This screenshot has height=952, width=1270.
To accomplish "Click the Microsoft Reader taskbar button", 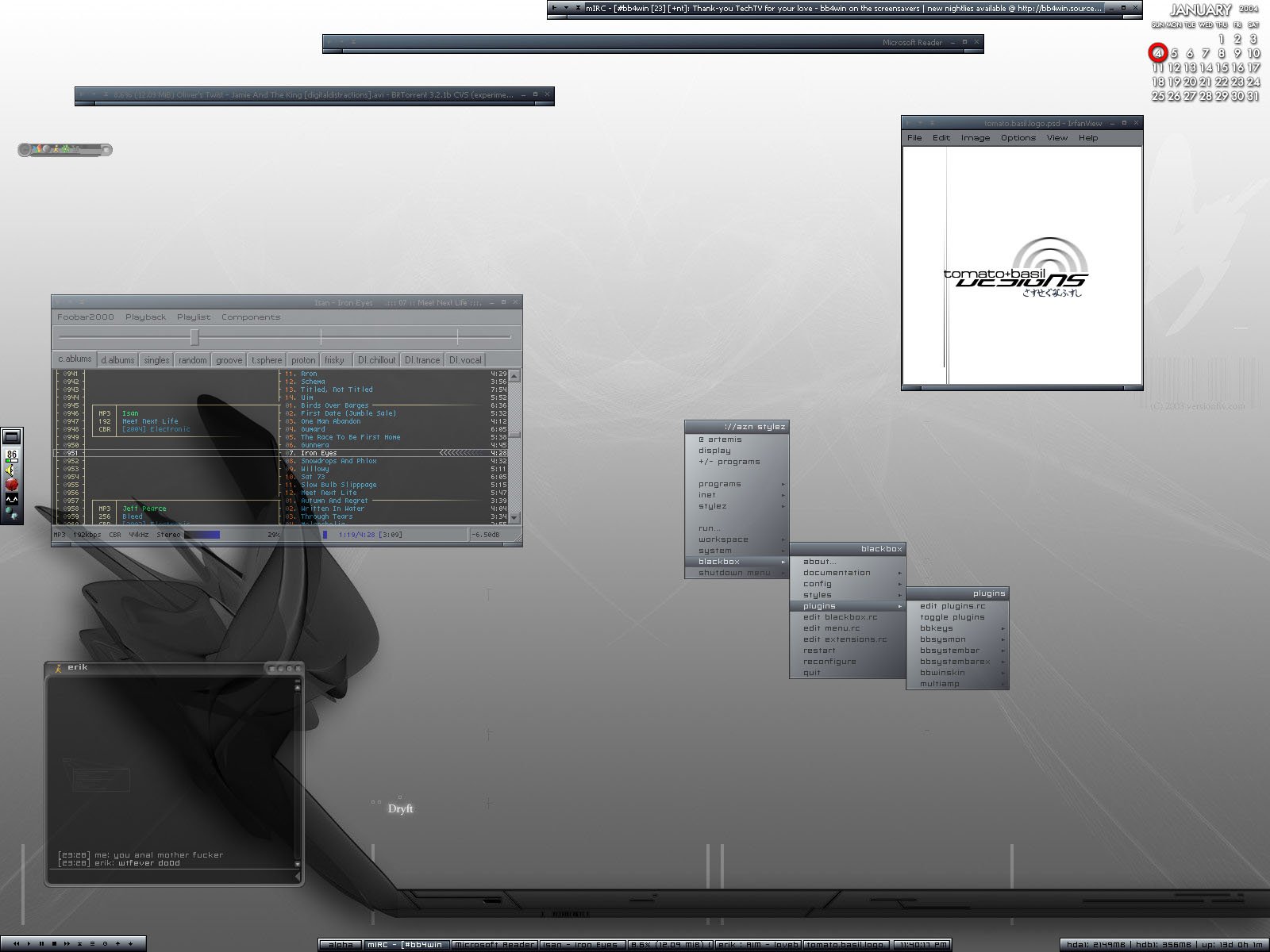I will 495,945.
